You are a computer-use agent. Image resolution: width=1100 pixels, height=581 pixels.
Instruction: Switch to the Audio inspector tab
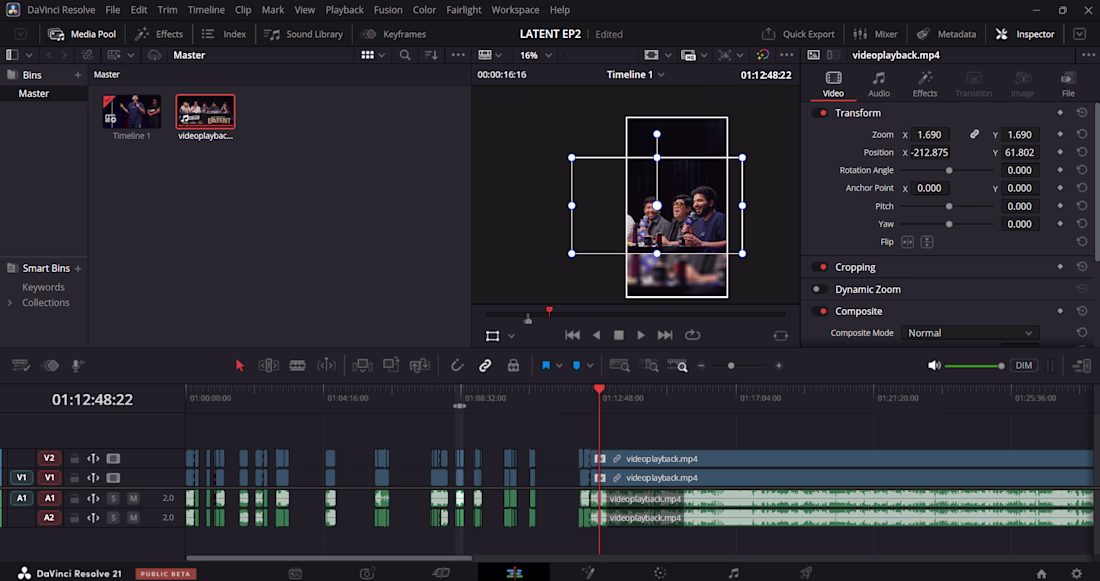(878, 84)
